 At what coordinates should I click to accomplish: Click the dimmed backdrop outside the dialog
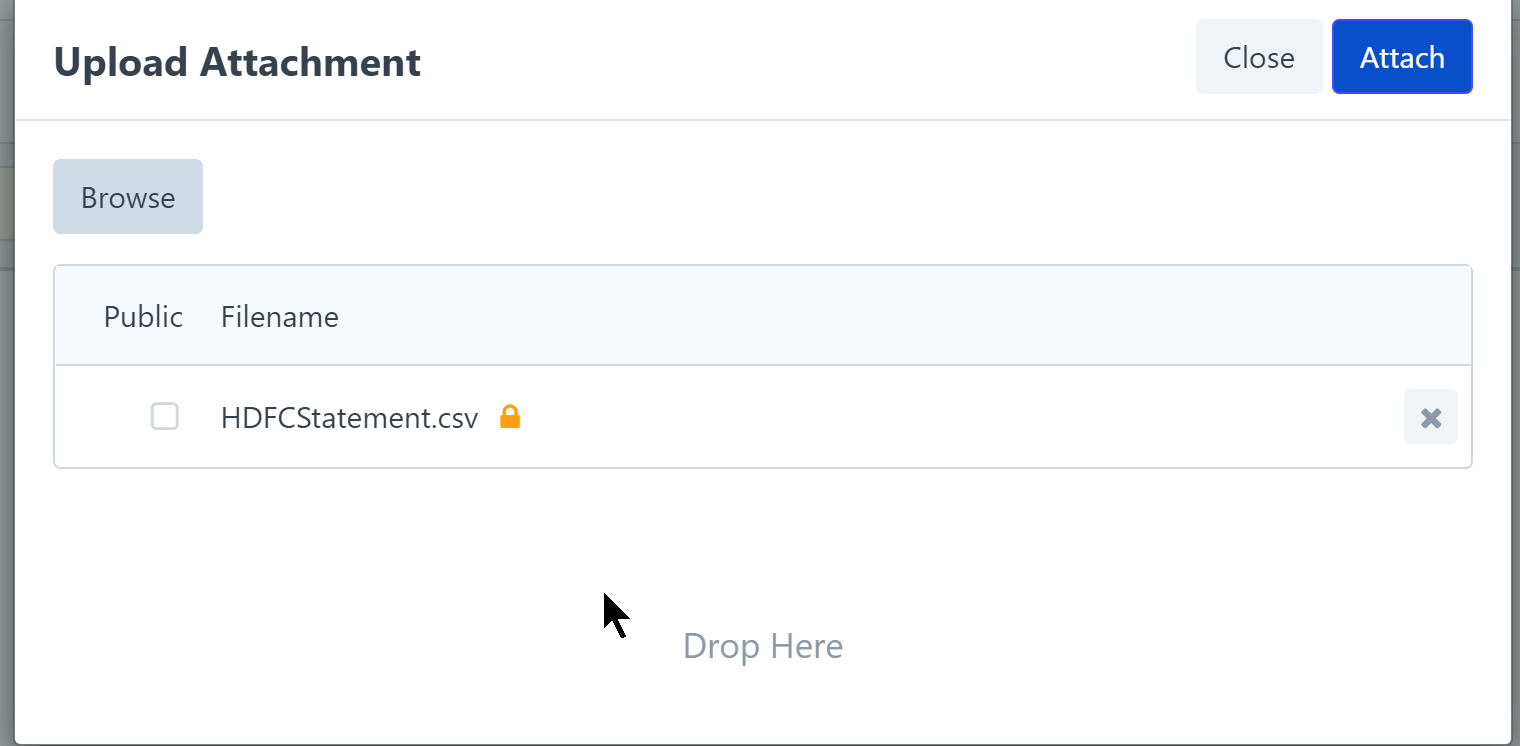coord(6,400)
